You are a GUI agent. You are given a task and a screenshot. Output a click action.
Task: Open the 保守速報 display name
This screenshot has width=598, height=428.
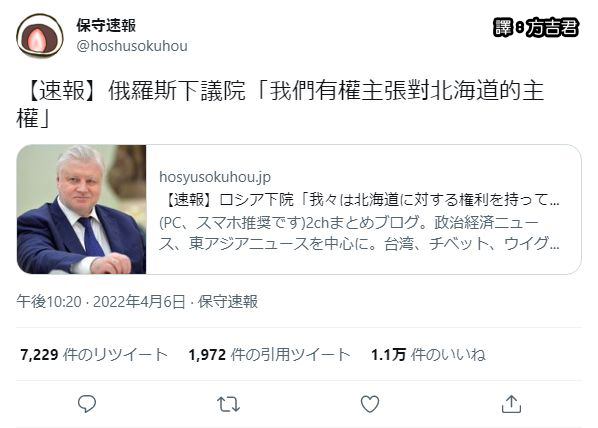coord(106,25)
